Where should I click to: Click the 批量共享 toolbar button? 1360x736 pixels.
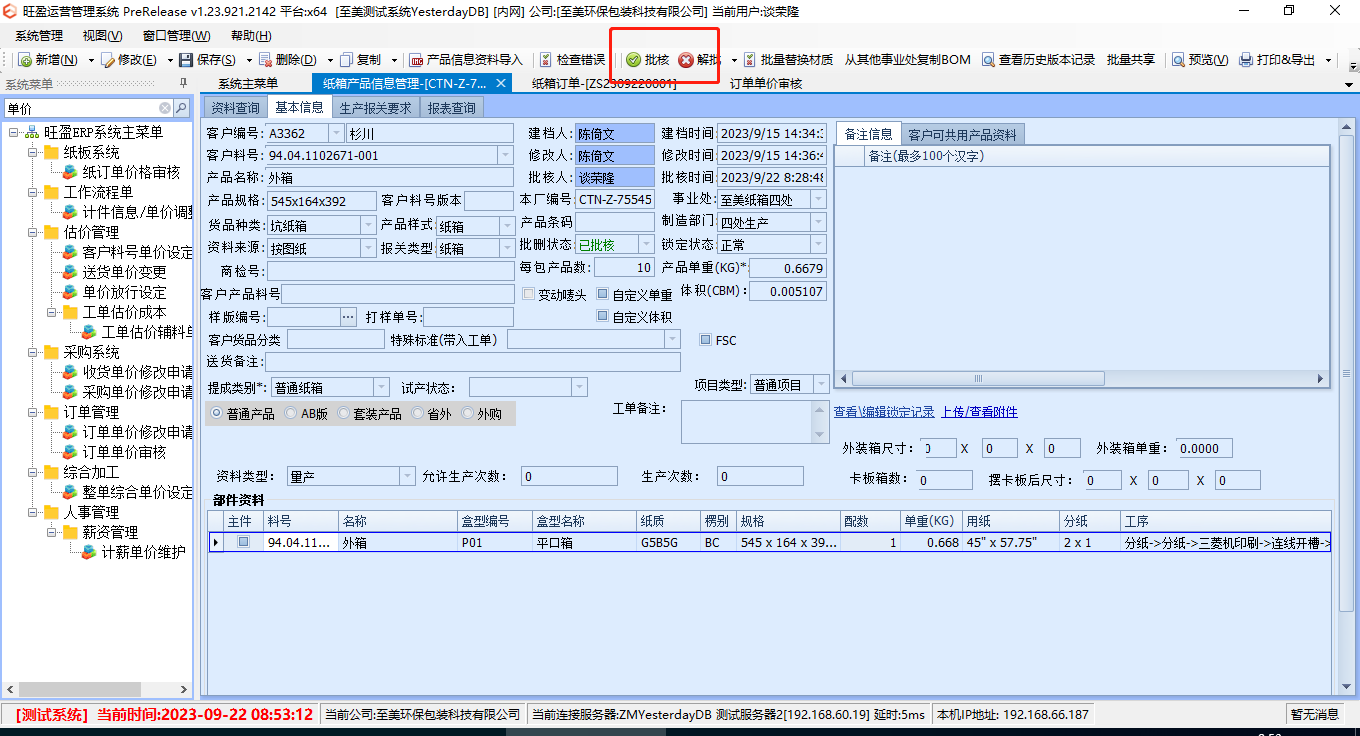point(1131,60)
